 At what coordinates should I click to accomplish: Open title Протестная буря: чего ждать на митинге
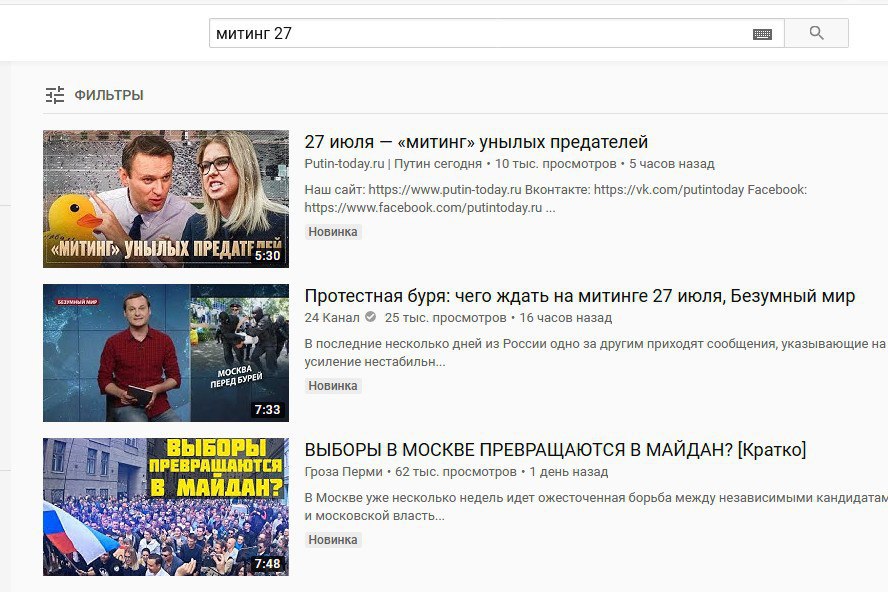580,296
